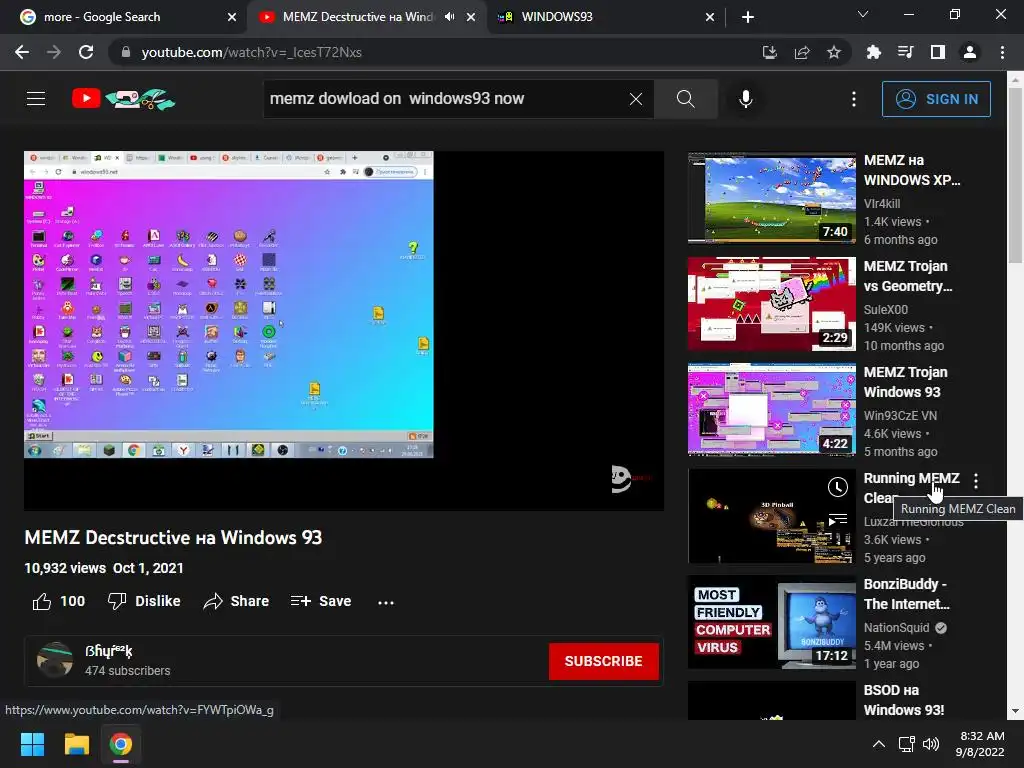Open BonziBuddy The Internet video thumbnail
Viewport: 1024px width, 768px height.
click(771, 622)
